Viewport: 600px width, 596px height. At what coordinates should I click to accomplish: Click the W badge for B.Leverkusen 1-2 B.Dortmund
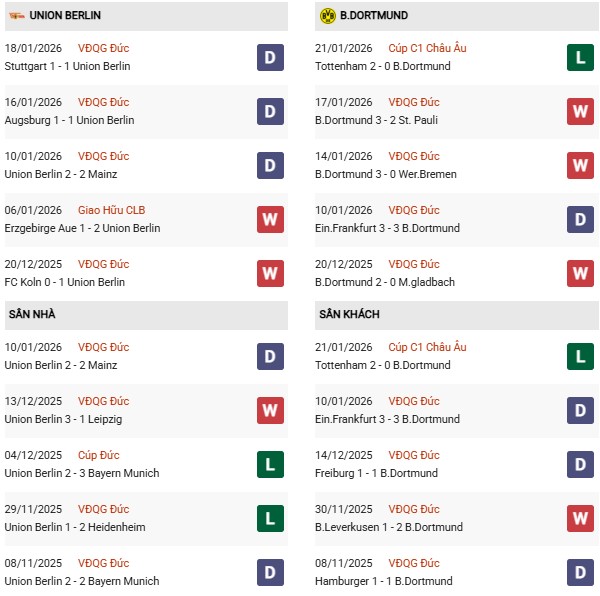581,518
